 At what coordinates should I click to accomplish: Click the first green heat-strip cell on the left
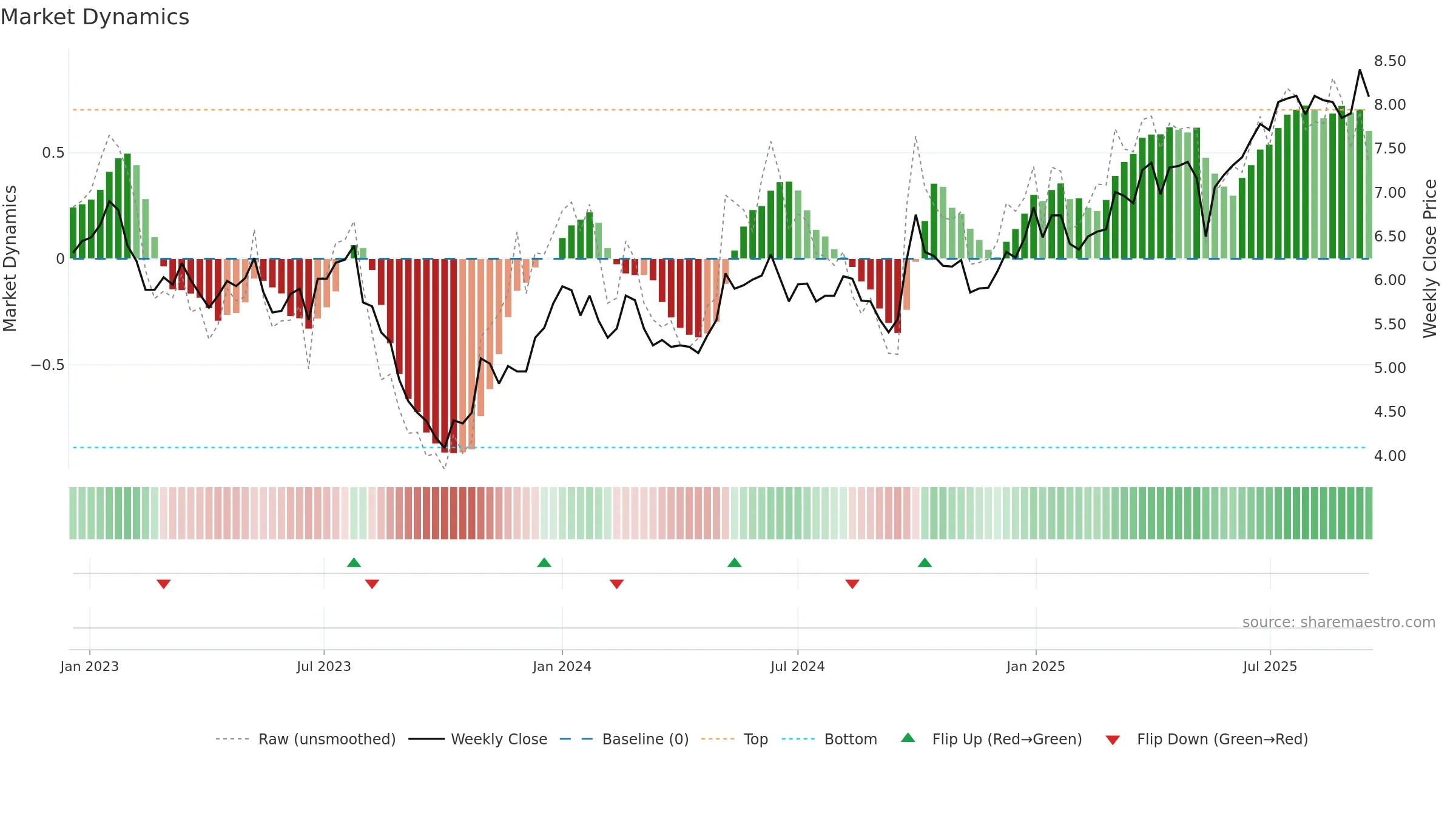click(x=73, y=513)
